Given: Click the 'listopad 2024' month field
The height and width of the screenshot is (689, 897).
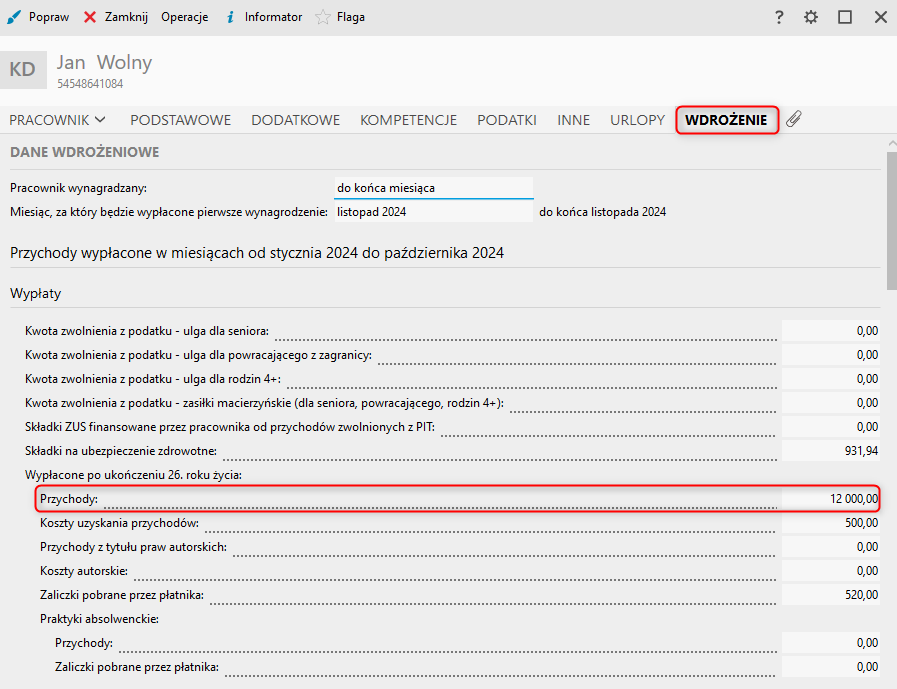Looking at the screenshot, I should coord(433,212).
